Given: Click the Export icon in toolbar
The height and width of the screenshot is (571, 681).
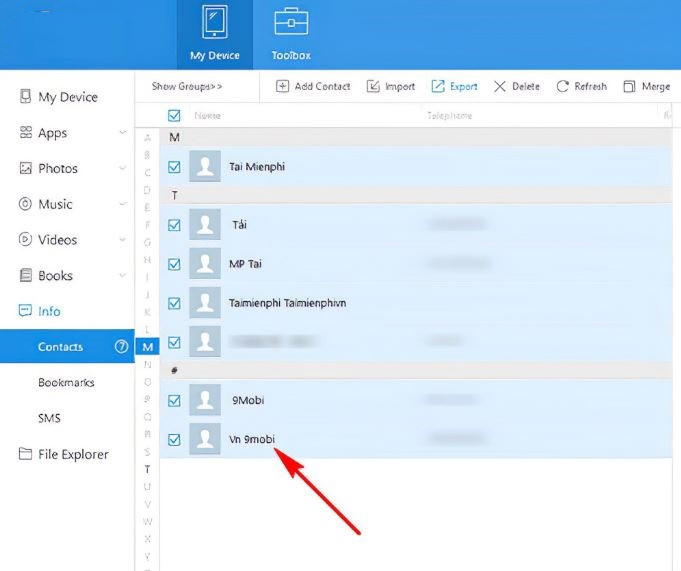Looking at the screenshot, I should (438, 87).
